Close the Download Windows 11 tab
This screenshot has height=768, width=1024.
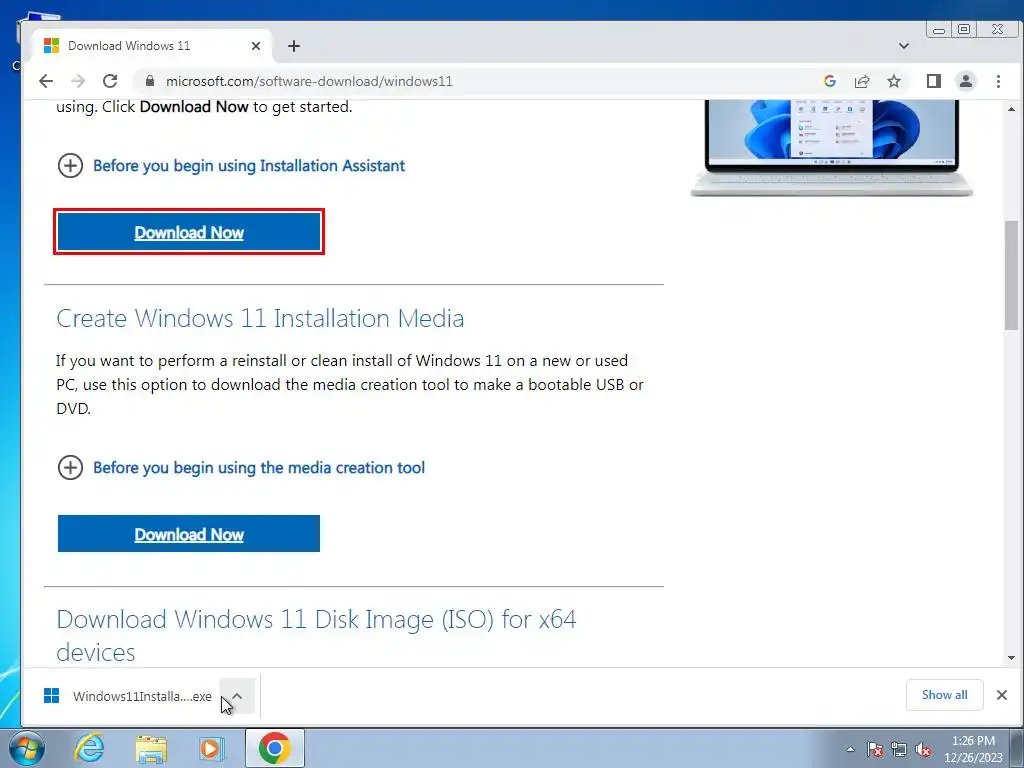tap(256, 46)
